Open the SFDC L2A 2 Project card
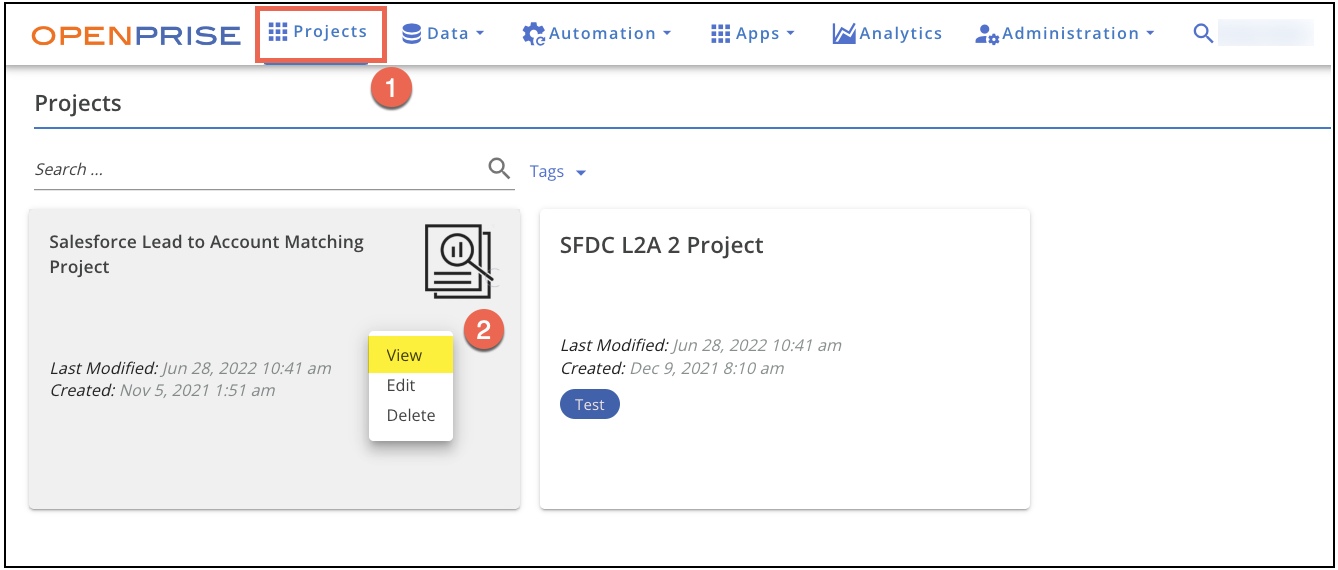 click(x=785, y=358)
